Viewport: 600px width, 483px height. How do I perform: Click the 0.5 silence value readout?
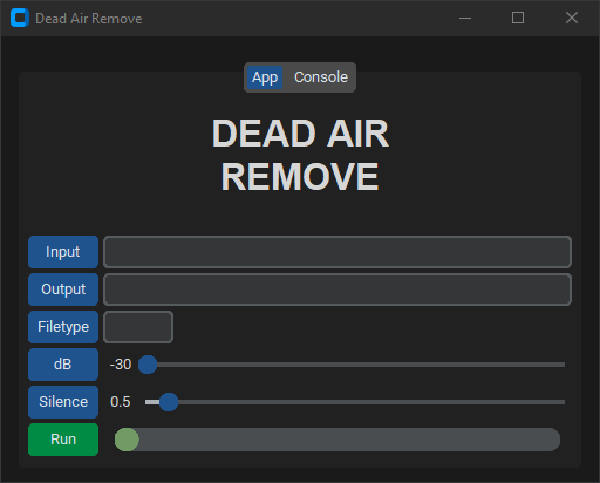tap(121, 402)
